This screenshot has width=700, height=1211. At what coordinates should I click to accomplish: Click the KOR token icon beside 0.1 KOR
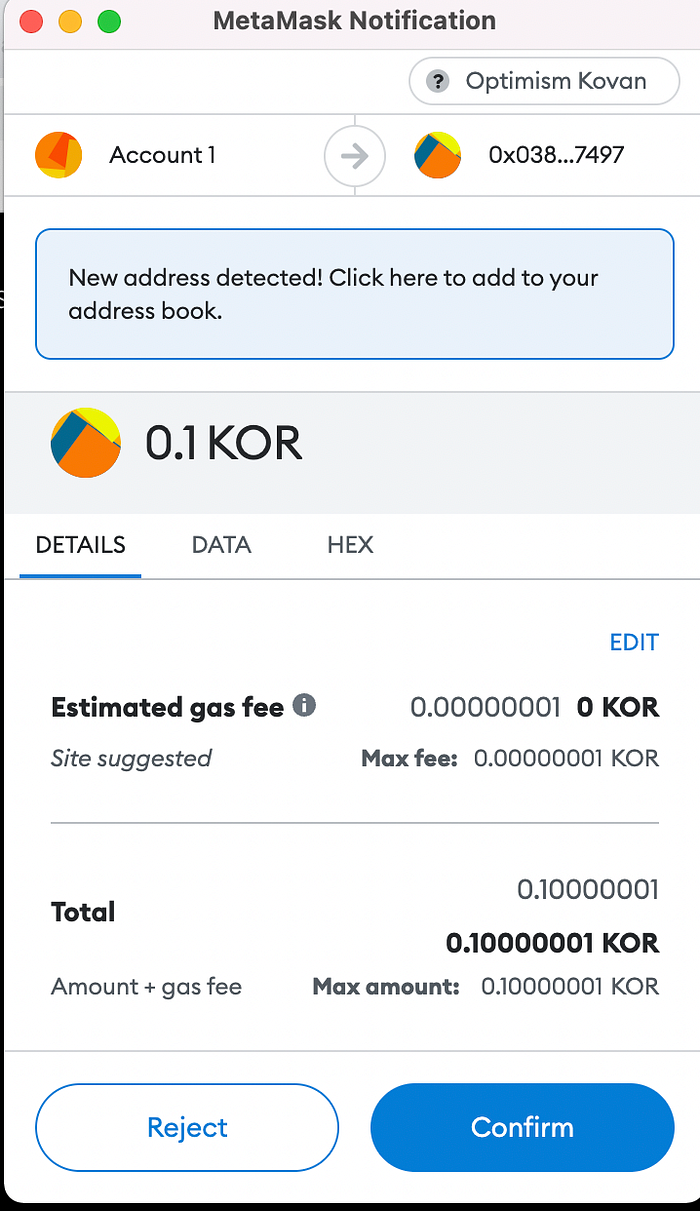click(86, 442)
